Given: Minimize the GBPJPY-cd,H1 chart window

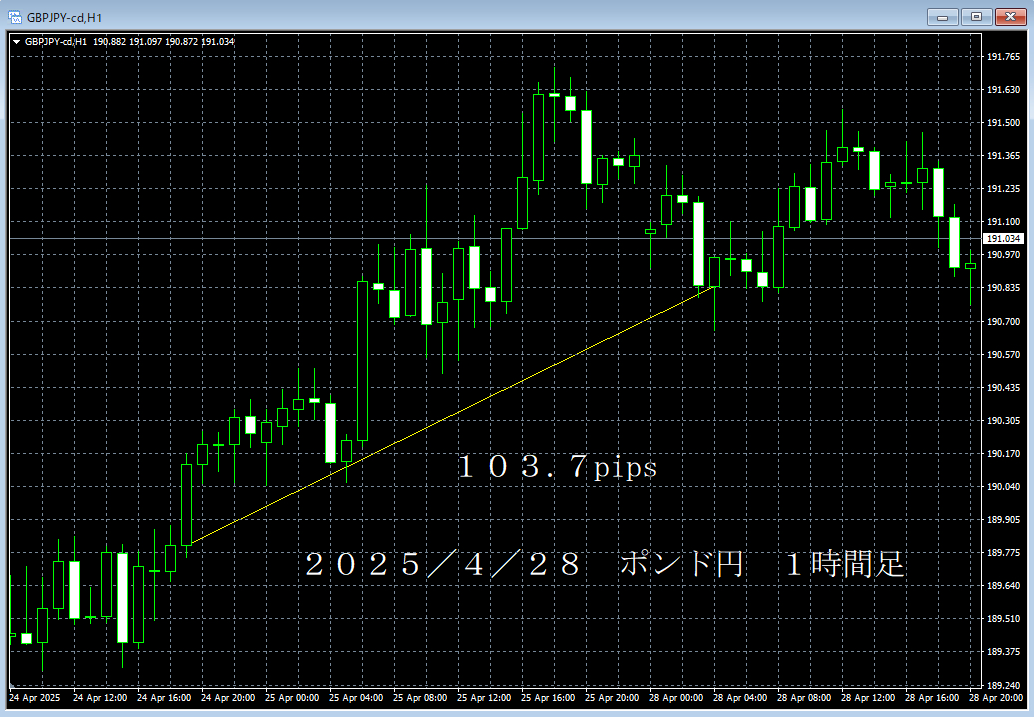Looking at the screenshot, I should coord(942,17).
